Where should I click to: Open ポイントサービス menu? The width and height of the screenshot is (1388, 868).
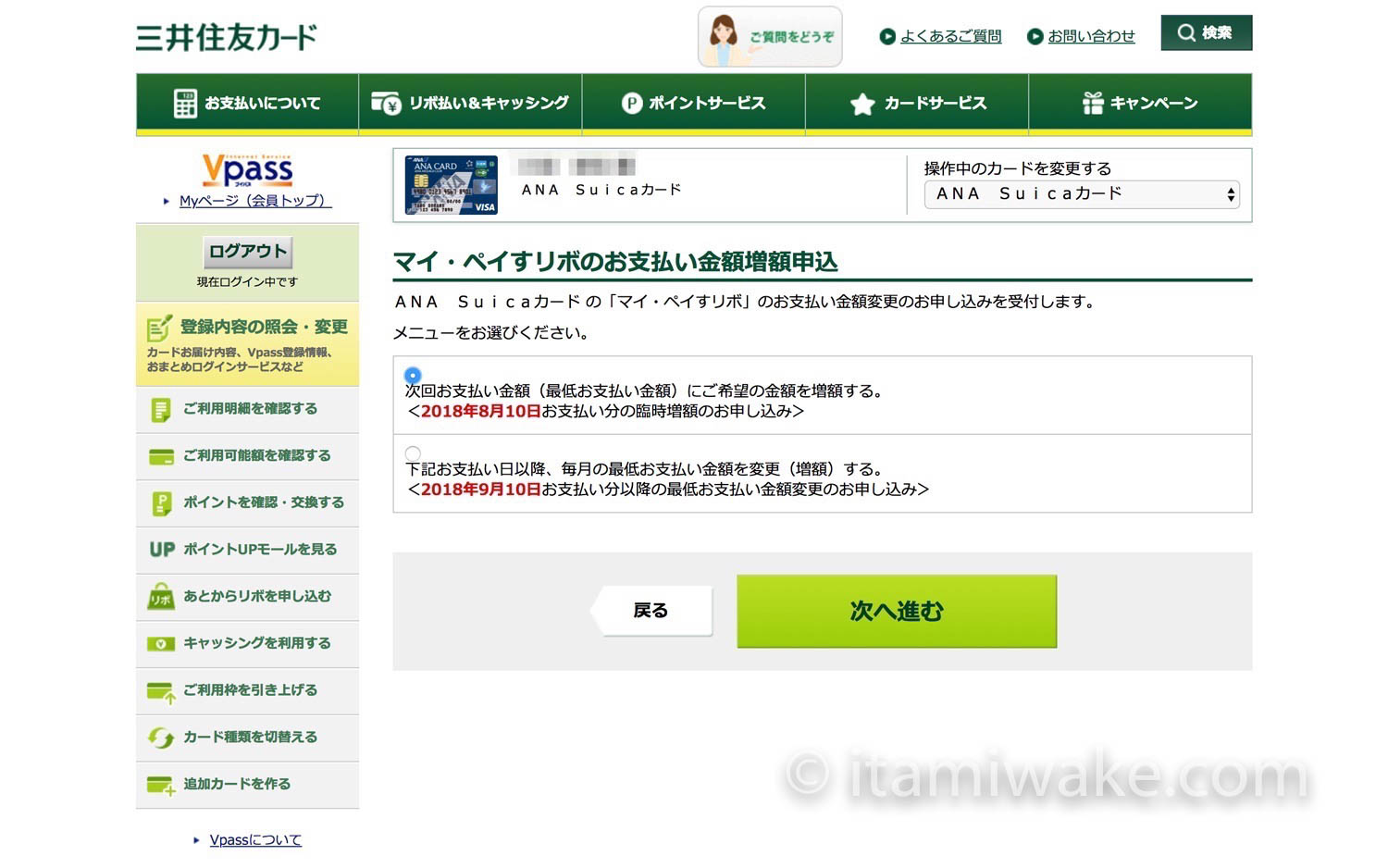point(694,103)
